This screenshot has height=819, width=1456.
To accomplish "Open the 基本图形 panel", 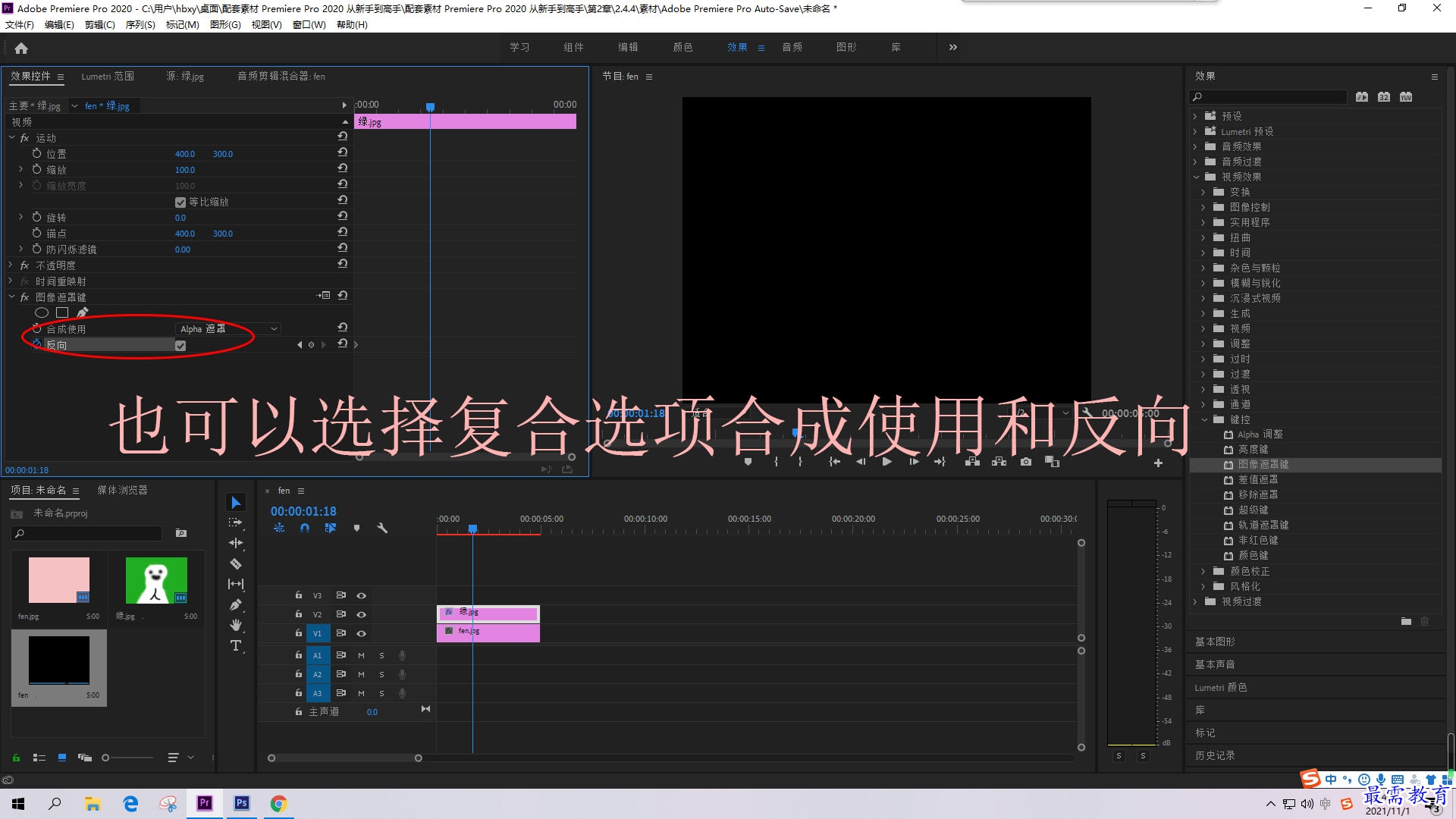I will [x=1215, y=642].
